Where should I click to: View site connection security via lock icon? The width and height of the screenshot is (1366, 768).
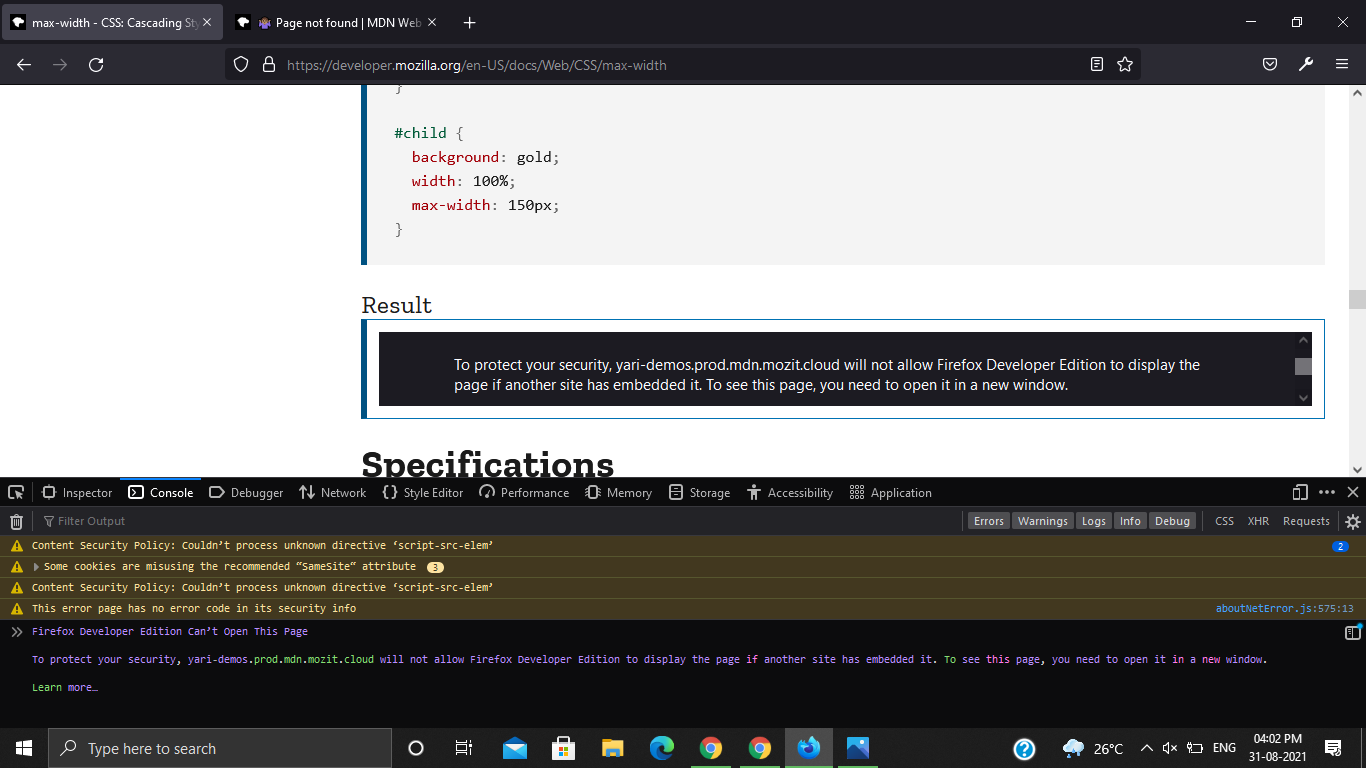coord(267,64)
